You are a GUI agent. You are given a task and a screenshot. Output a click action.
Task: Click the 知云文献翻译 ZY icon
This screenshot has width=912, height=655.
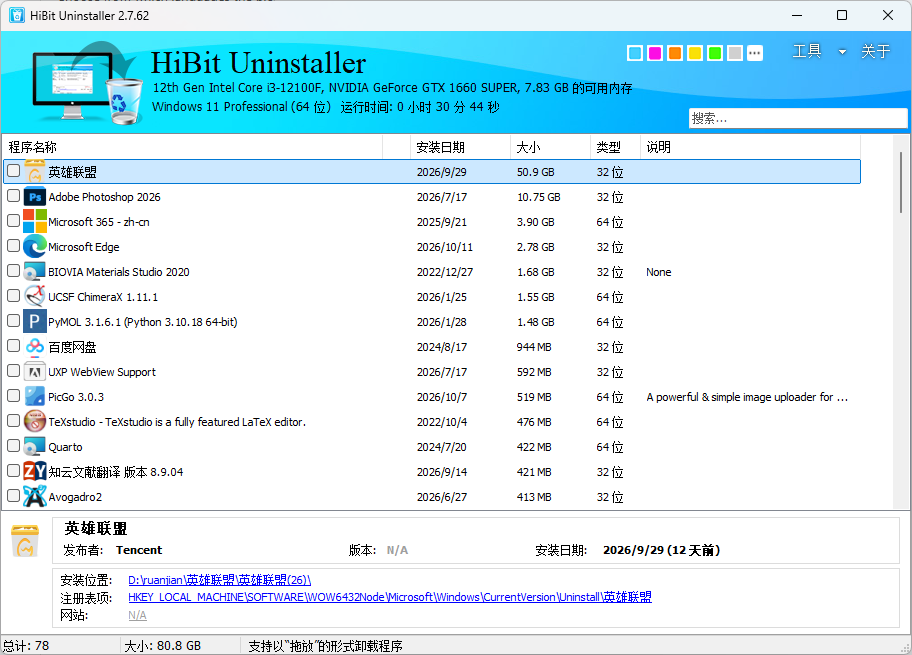35,472
